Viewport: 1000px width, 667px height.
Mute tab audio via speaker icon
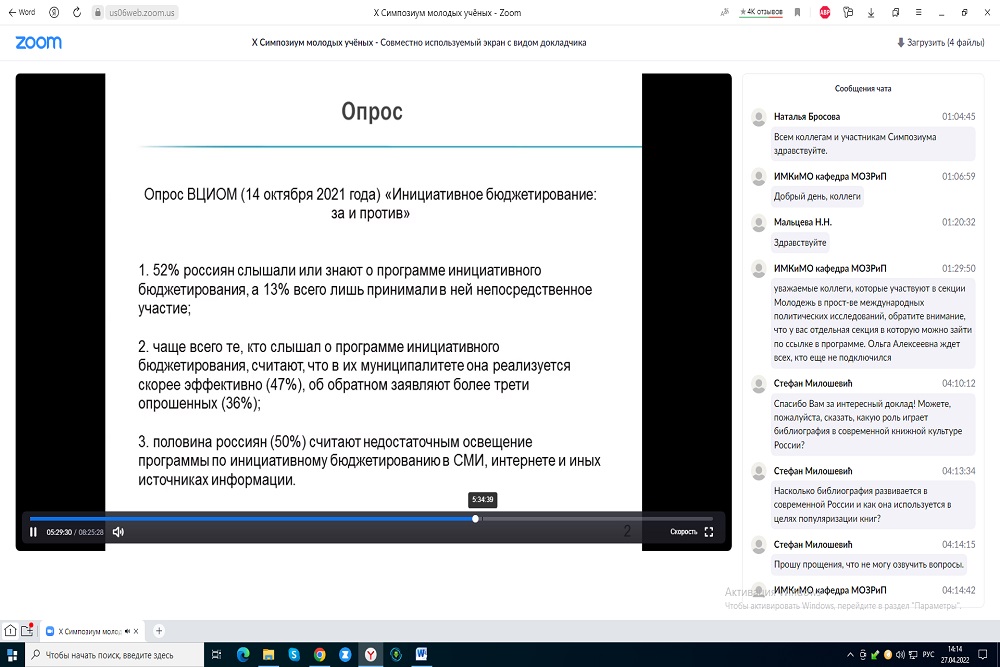pos(126,631)
